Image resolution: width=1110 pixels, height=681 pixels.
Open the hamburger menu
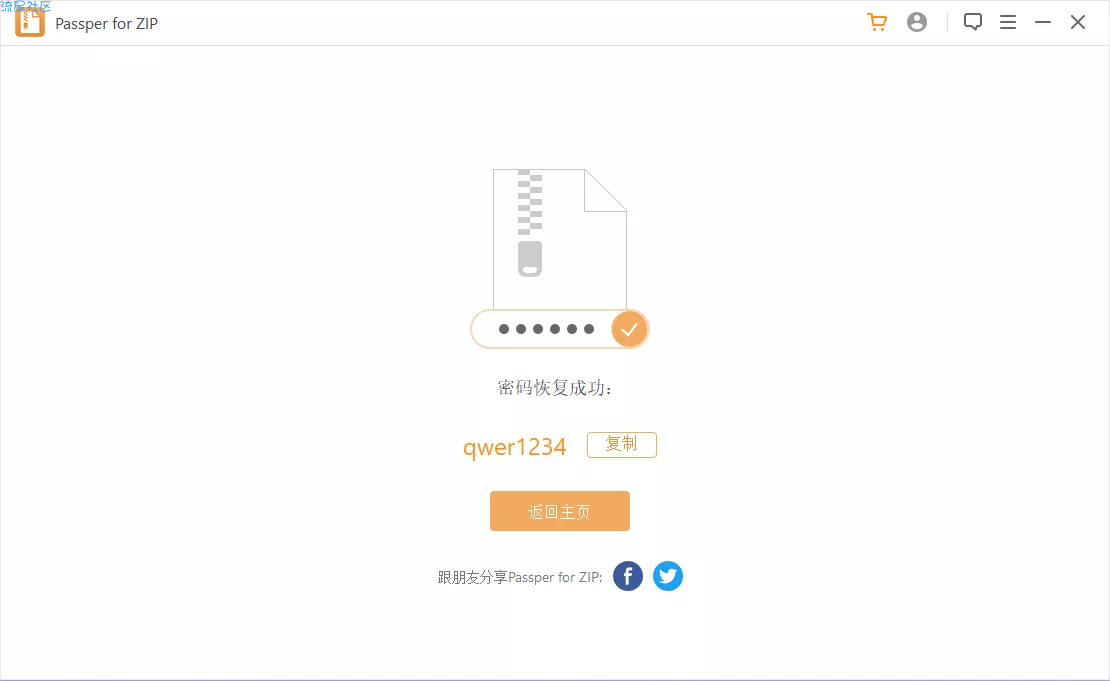(x=1008, y=23)
